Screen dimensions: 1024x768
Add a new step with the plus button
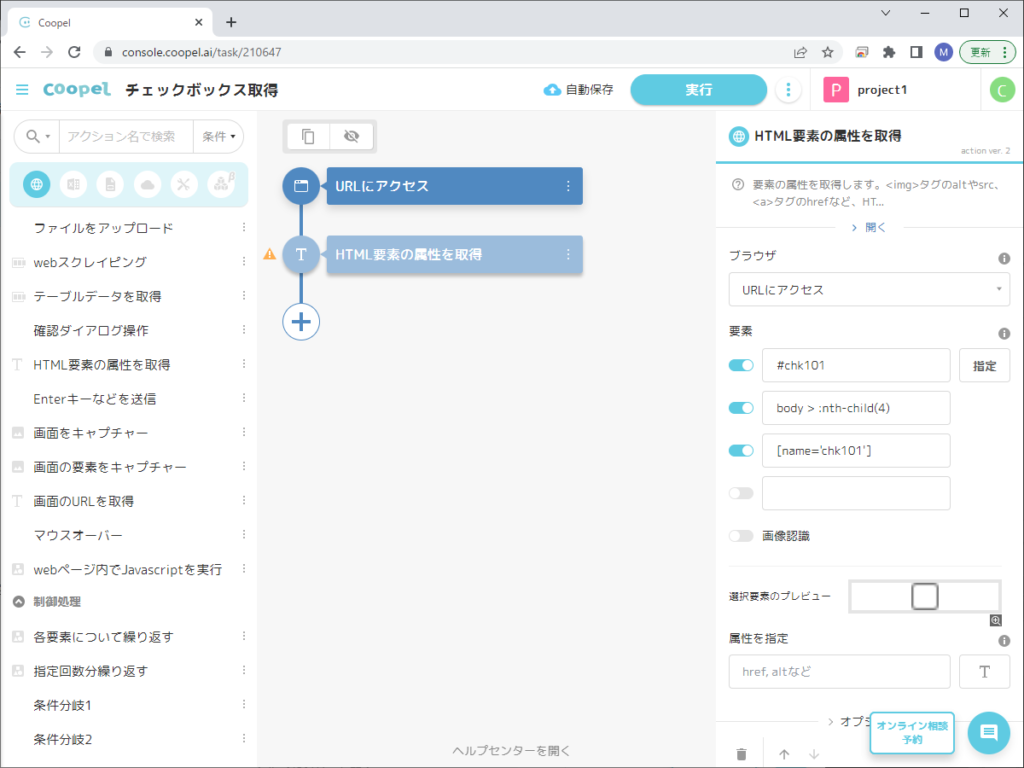[x=301, y=322]
